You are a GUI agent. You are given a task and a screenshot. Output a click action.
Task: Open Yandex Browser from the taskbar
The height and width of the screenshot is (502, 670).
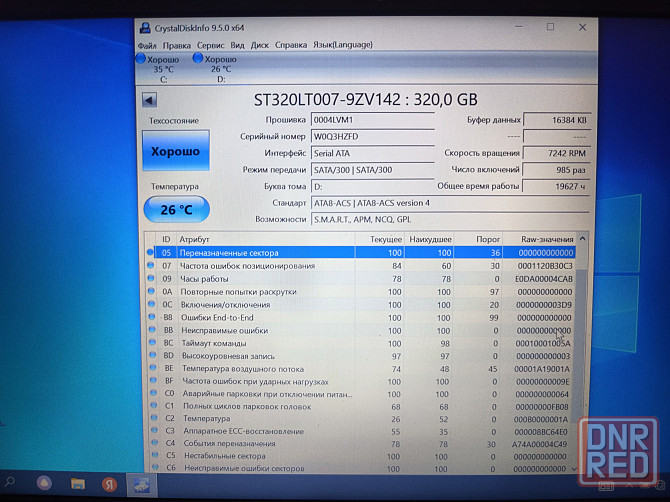click(x=109, y=484)
